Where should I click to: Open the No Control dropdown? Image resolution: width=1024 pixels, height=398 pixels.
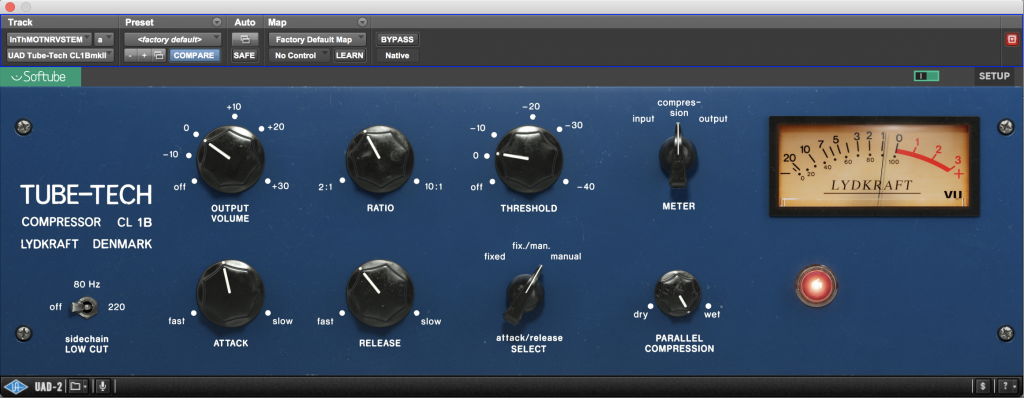300,56
